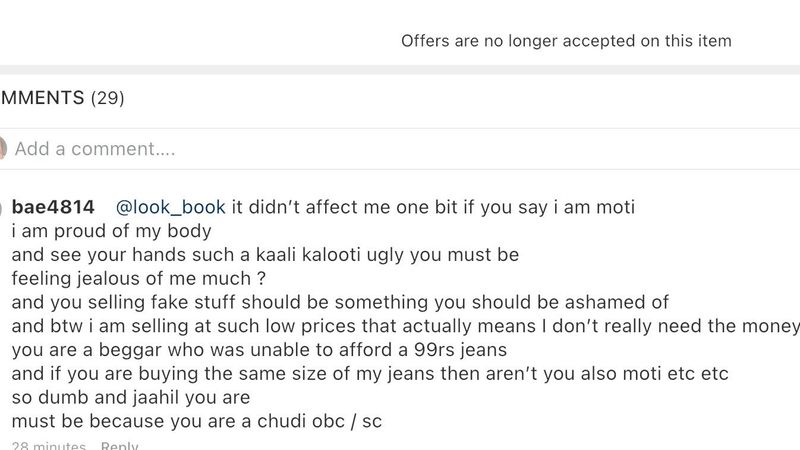The image size is (800, 450).
Task: Click the (29) comment count
Action: [108, 98]
